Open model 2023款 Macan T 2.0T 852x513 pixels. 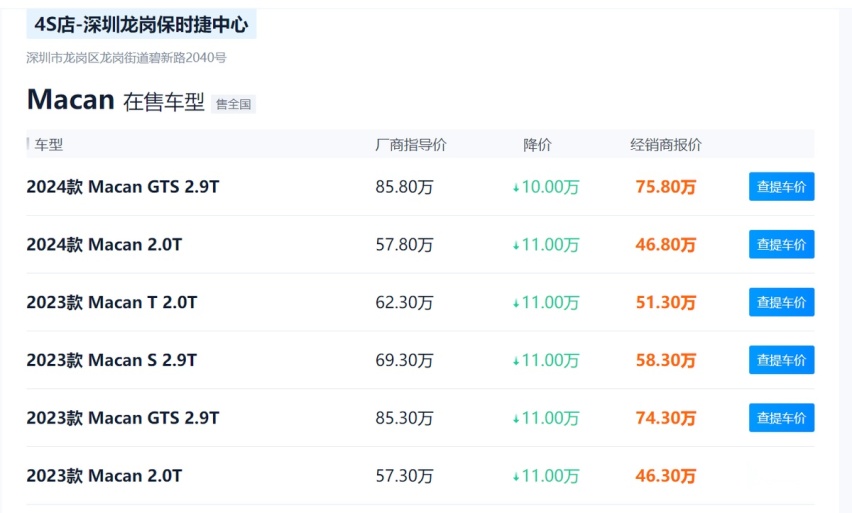[x=112, y=302]
